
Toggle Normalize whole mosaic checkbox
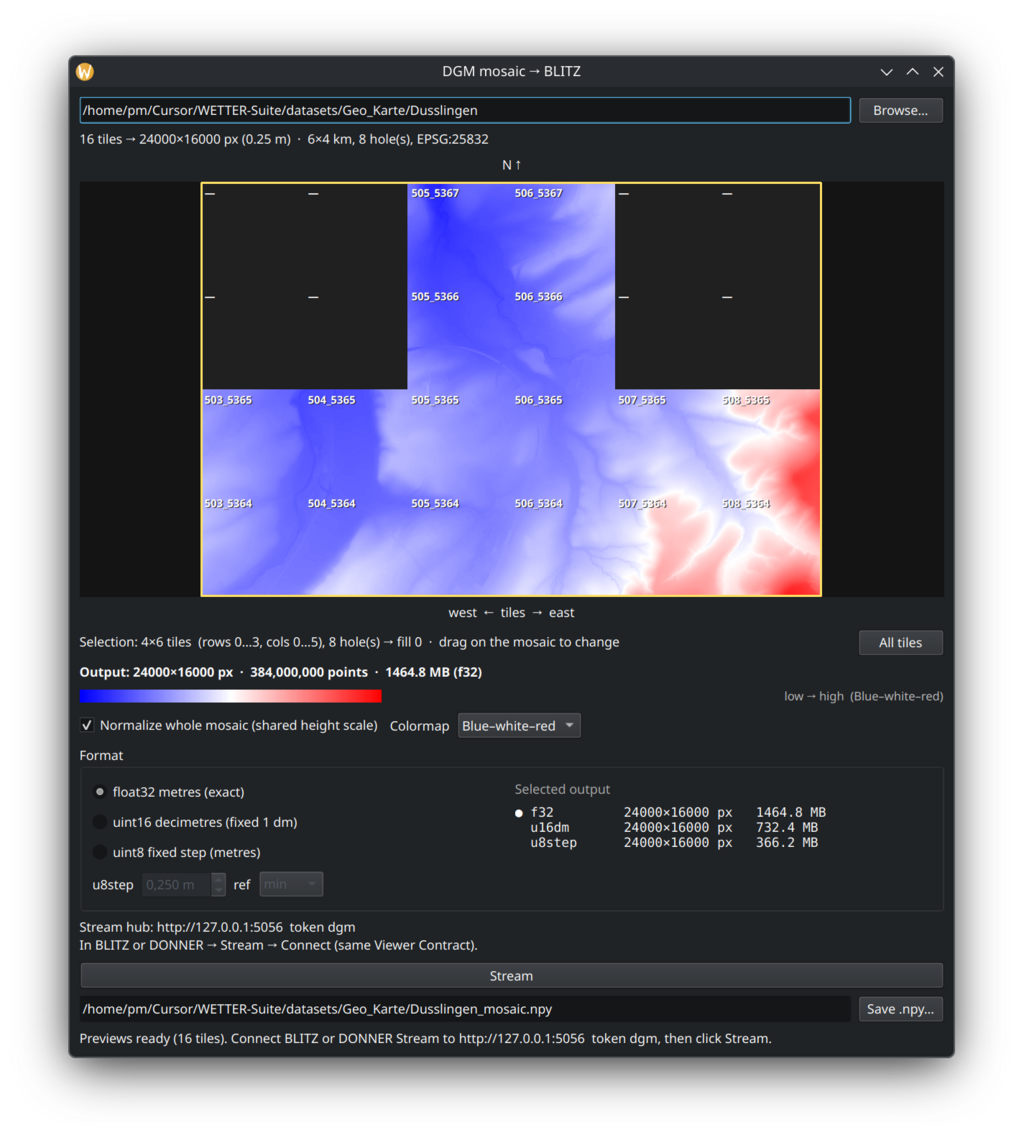pos(87,725)
